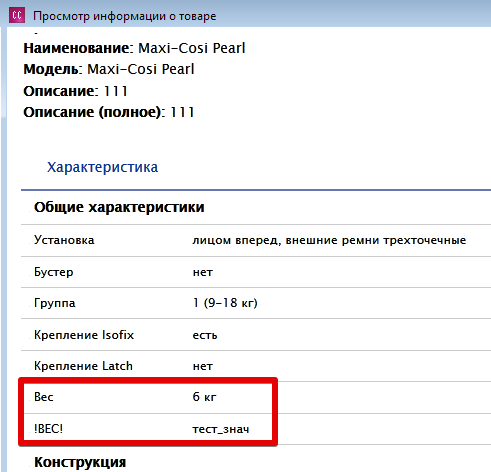Click value 'лицом вперед, внешние ремни трехточечные'
This screenshot has width=491, height=472.
[329, 240]
